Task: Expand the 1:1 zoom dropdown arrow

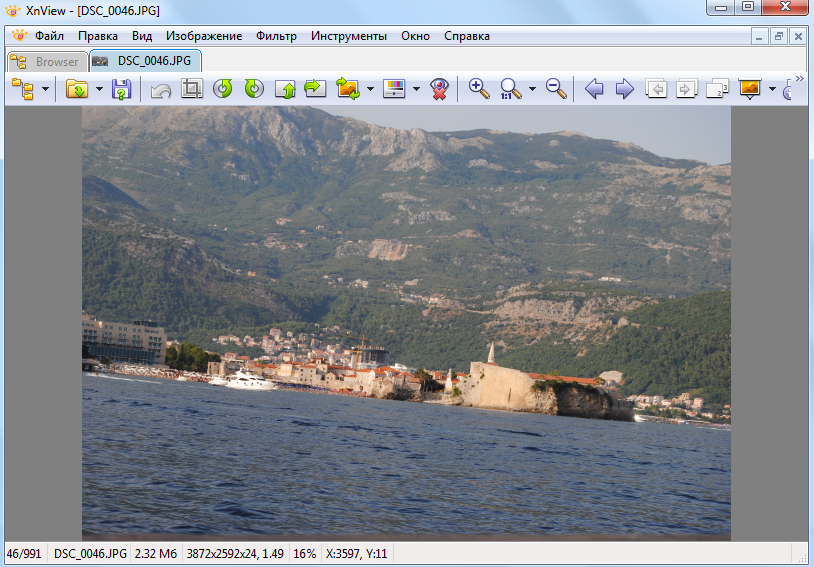Action: (532, 89)
